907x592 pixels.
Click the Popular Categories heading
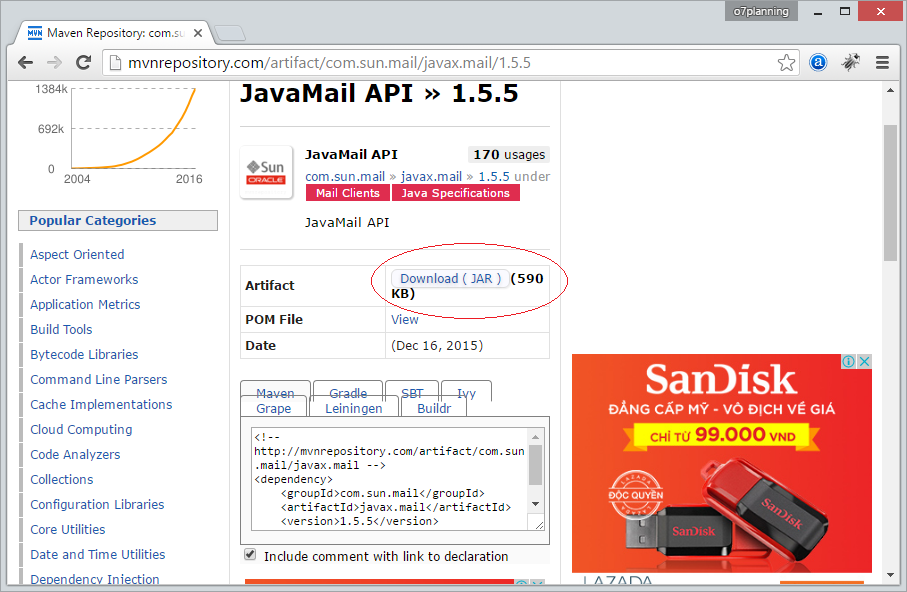point(118,220)
